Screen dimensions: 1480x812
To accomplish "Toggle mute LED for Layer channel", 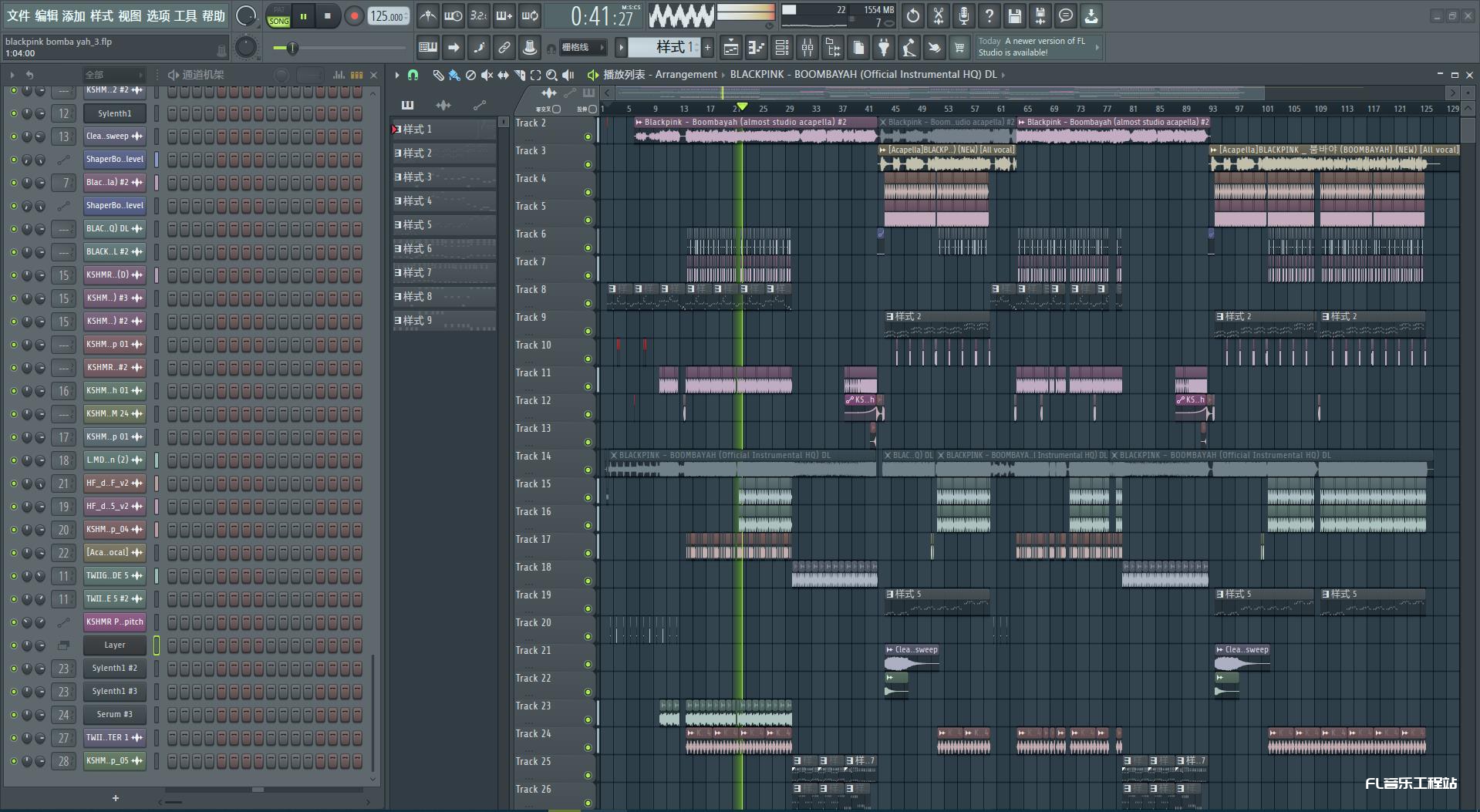I will coord(13,645).
